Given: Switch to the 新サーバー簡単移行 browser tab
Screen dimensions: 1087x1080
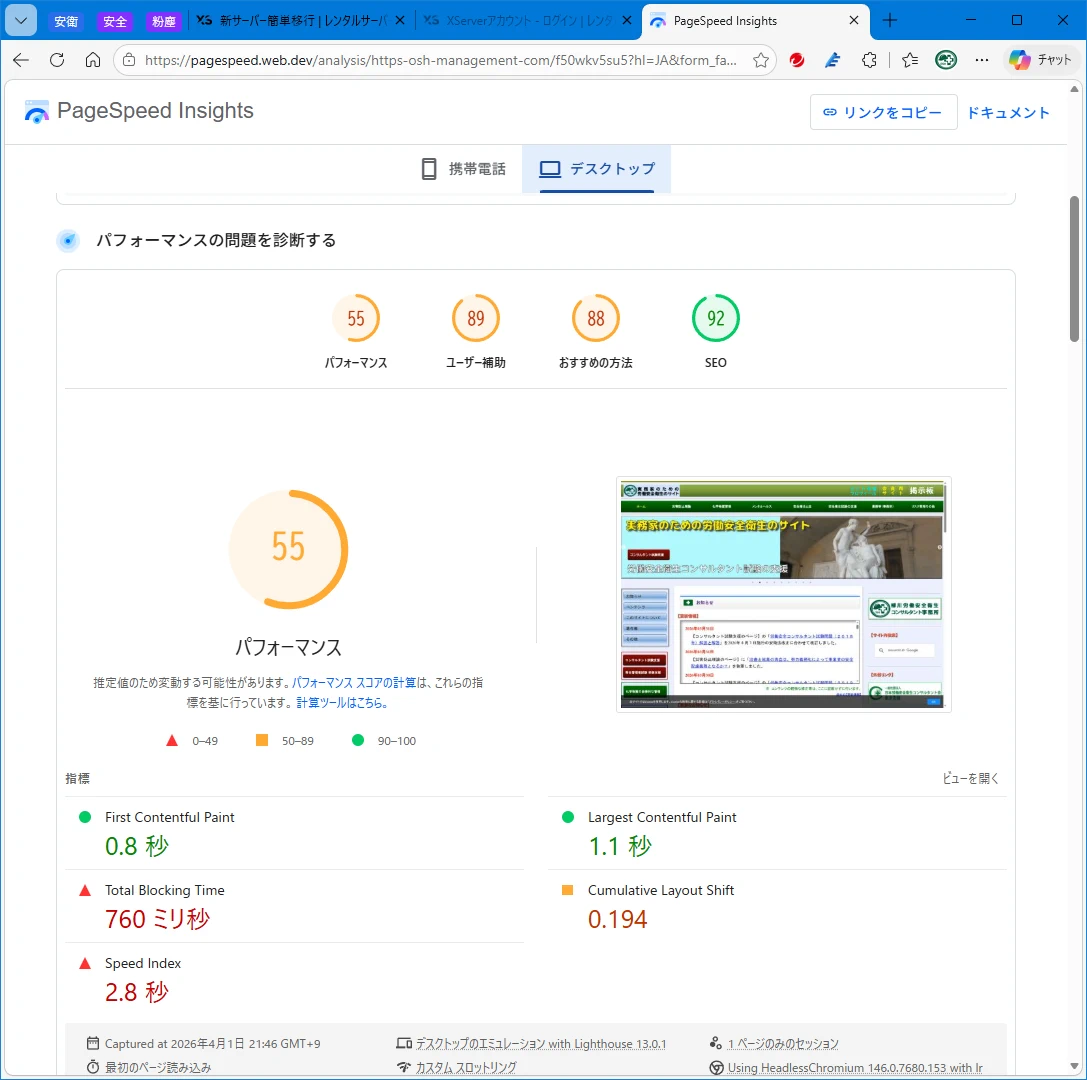Looking at the screenshot, I should tap(300, 20).
